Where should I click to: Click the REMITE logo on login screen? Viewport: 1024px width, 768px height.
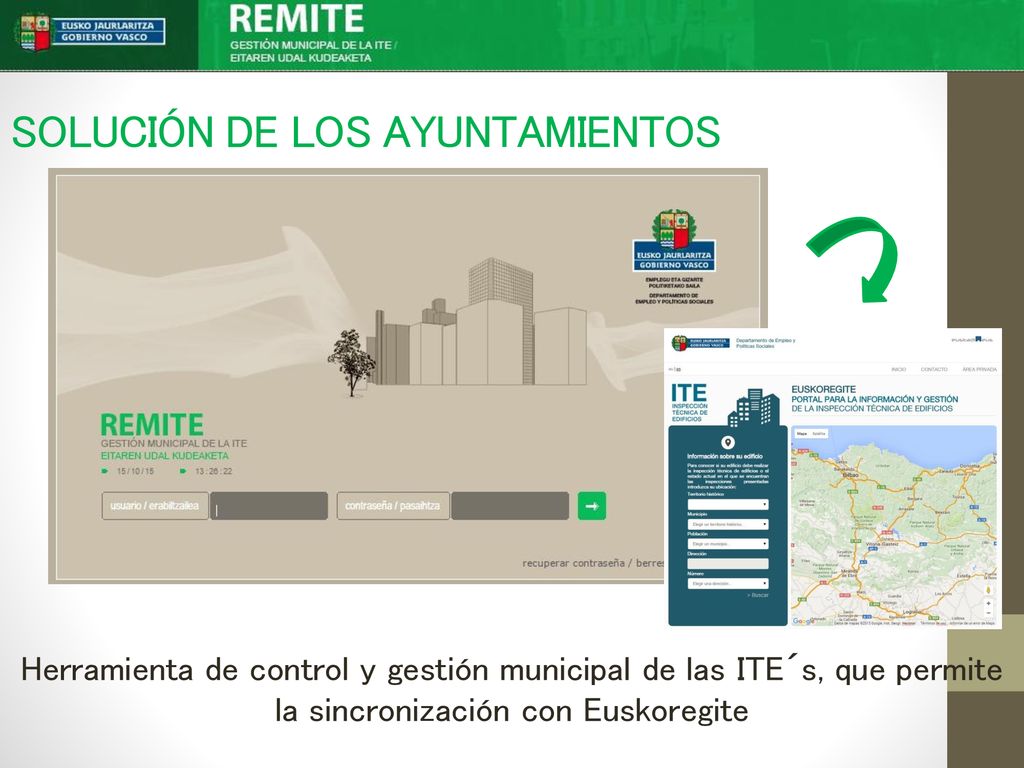(x=152, y=425)
